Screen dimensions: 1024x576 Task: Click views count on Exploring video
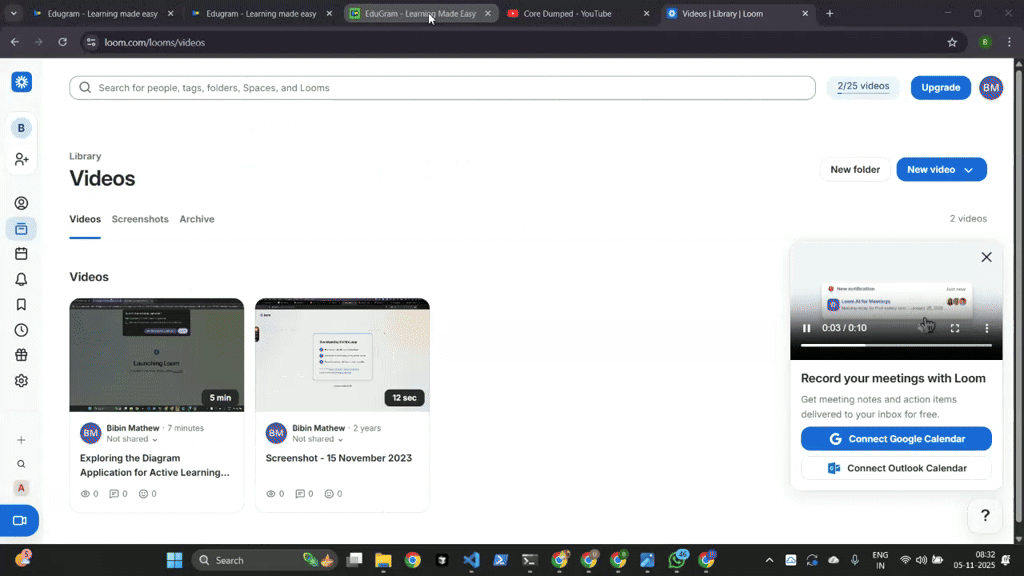[x=89, y=494]
